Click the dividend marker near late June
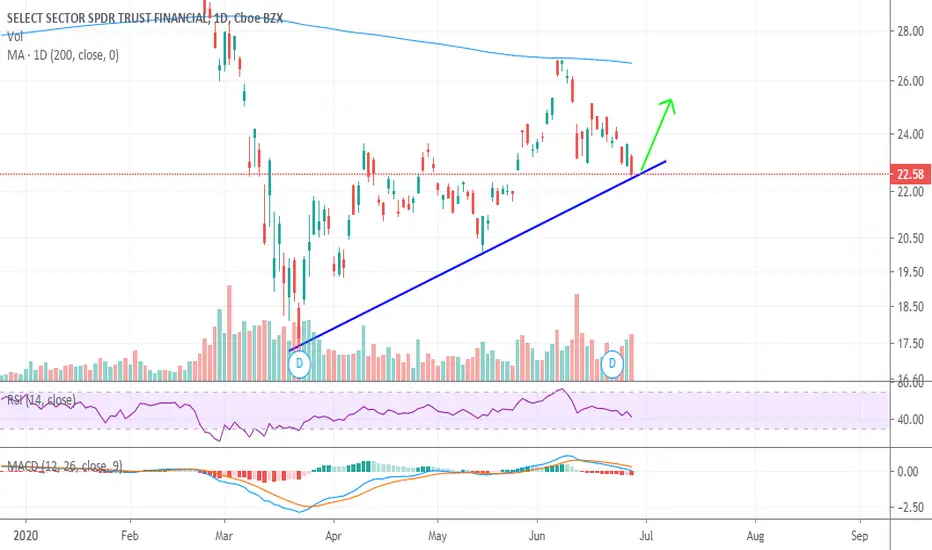The image size is (932, 550). 612,363
